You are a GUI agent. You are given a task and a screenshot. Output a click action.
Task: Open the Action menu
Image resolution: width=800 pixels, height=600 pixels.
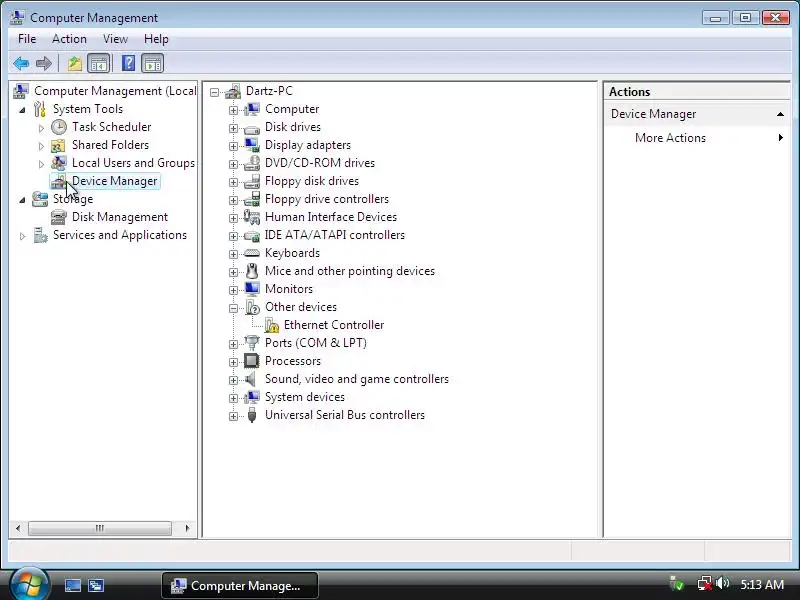[69, 39]
